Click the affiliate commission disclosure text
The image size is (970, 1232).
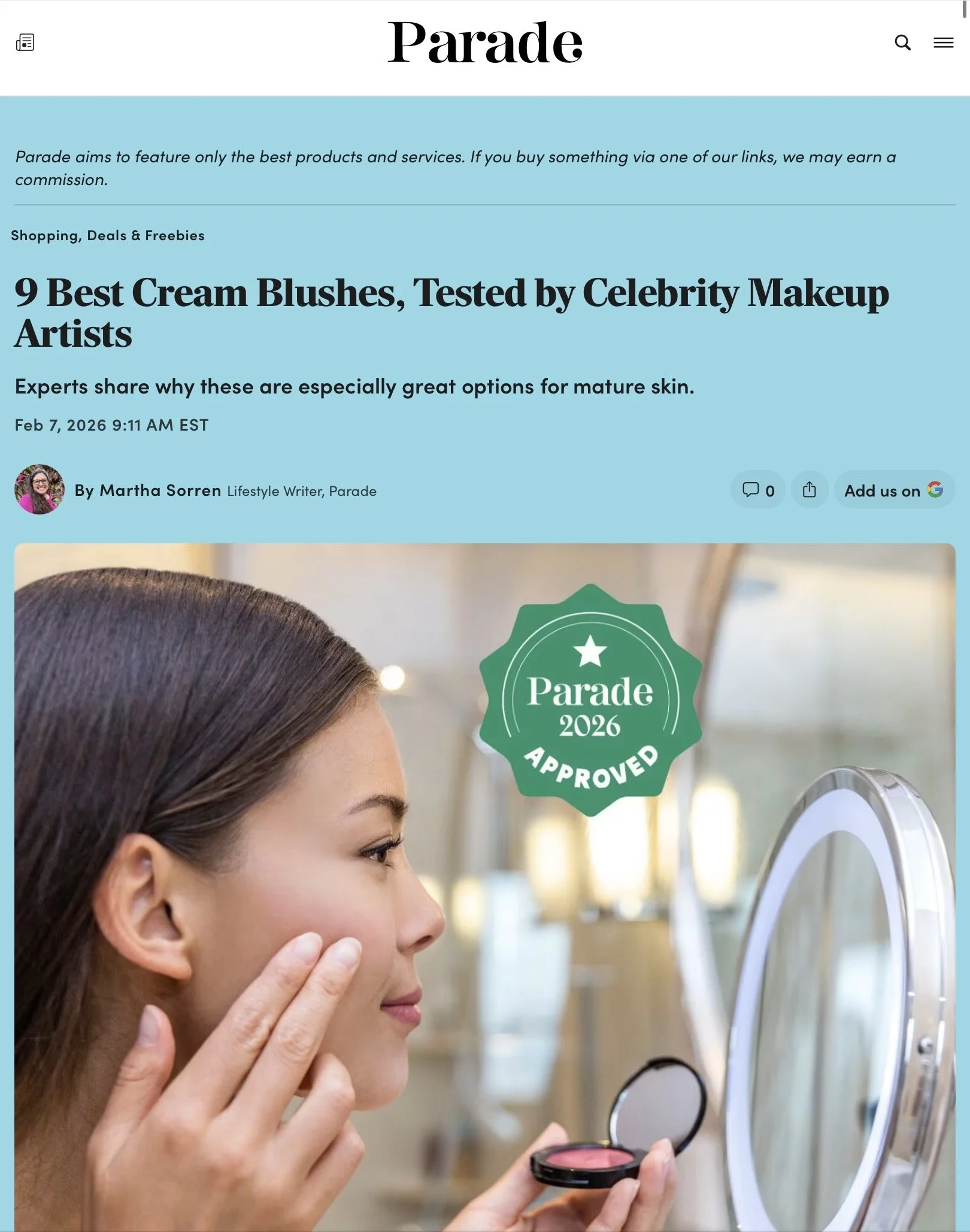point(455,168)
